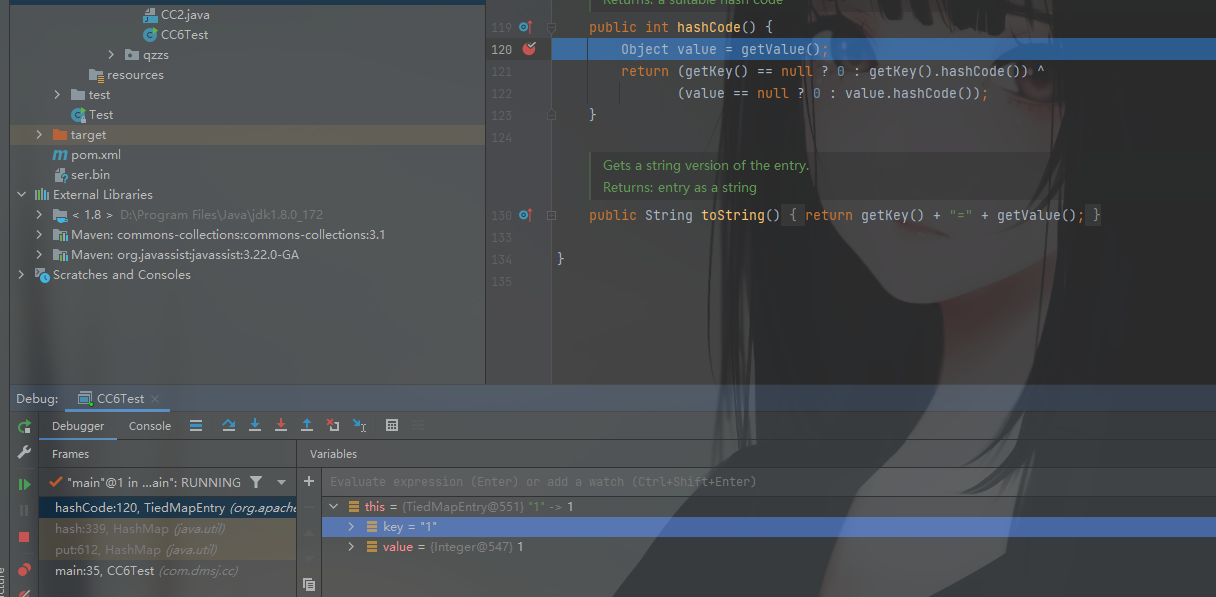Screen dimensions: 1216x597
Task: Toggle the frames filter funnel icon
Action: [x=256, y=482]
